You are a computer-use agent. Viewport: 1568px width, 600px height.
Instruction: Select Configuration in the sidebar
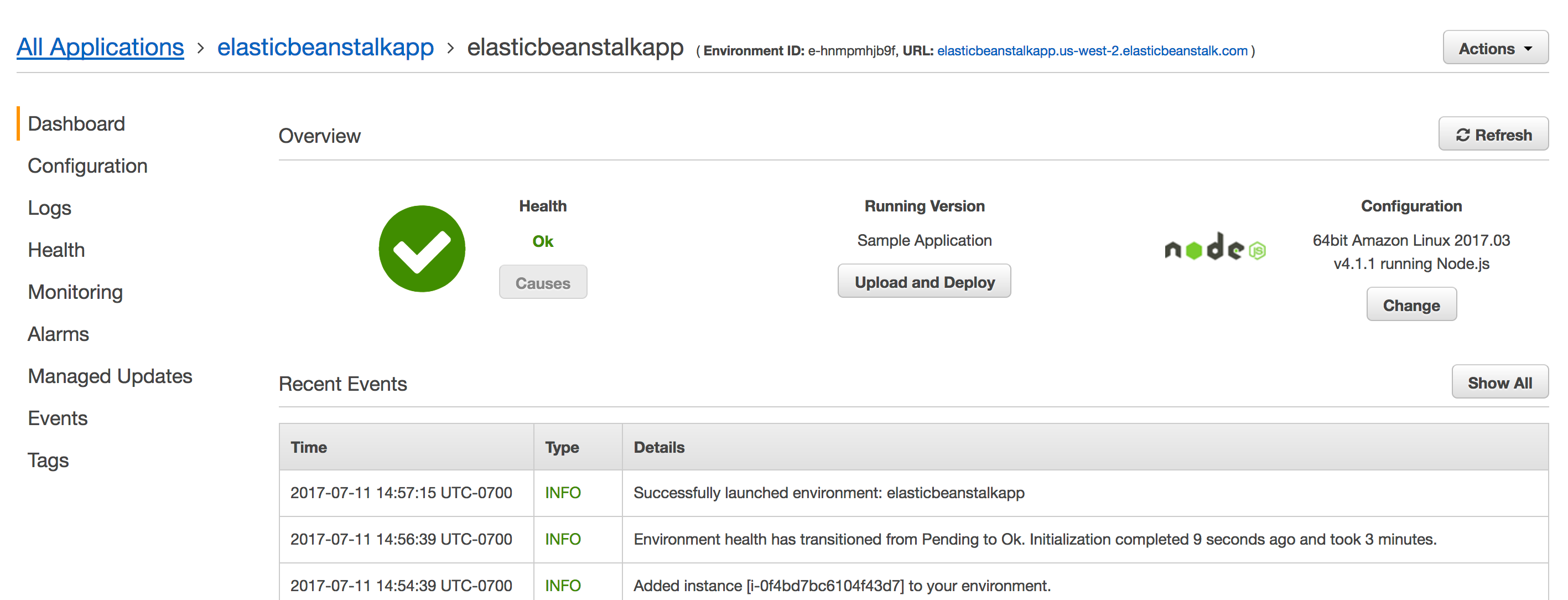tap(87, 165)
